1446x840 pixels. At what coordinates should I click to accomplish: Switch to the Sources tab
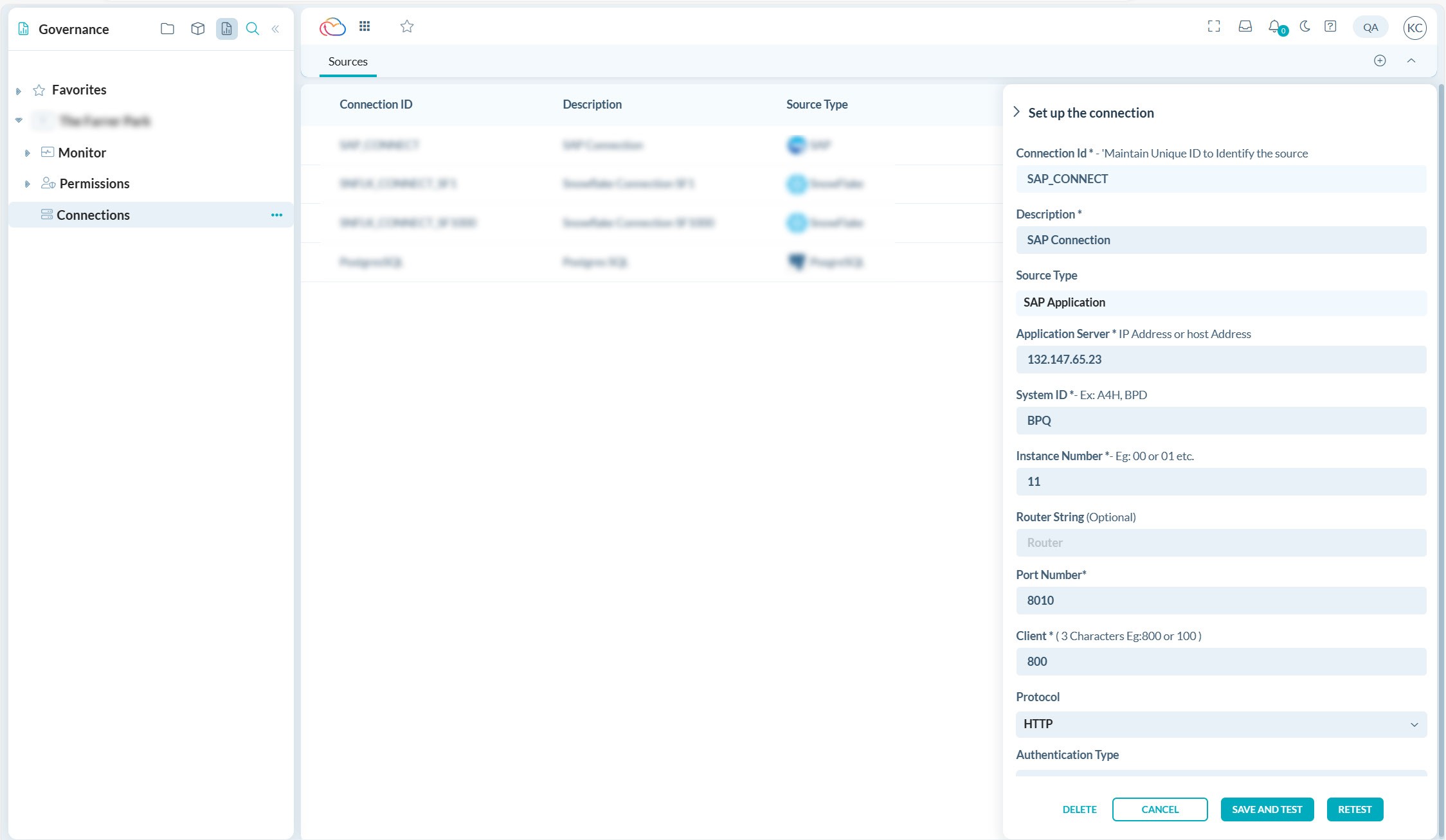point(347,61)
